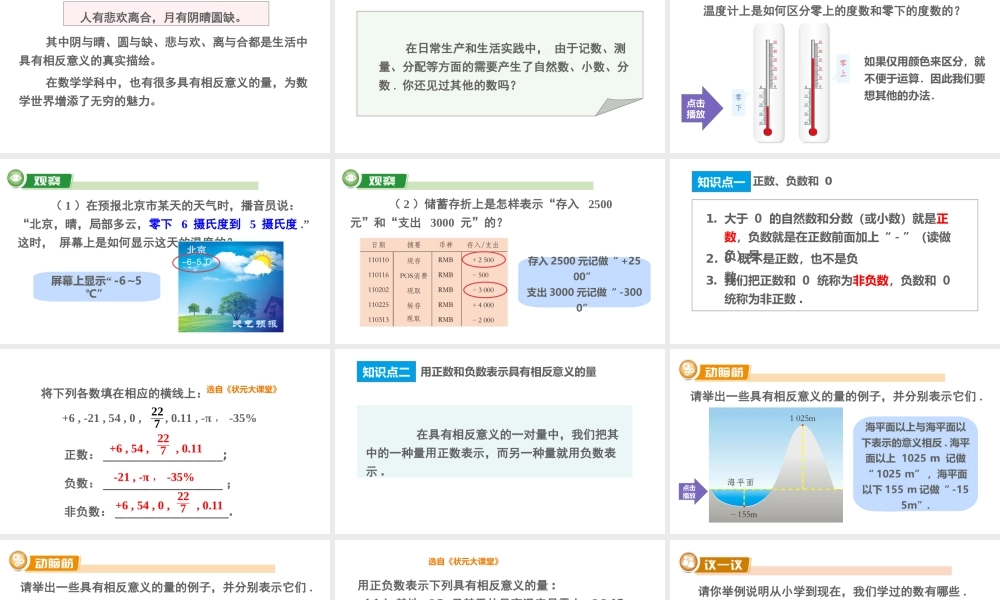Click the red answer line after 非负数
Viewport: 1000px width, 600px height.
169,502
